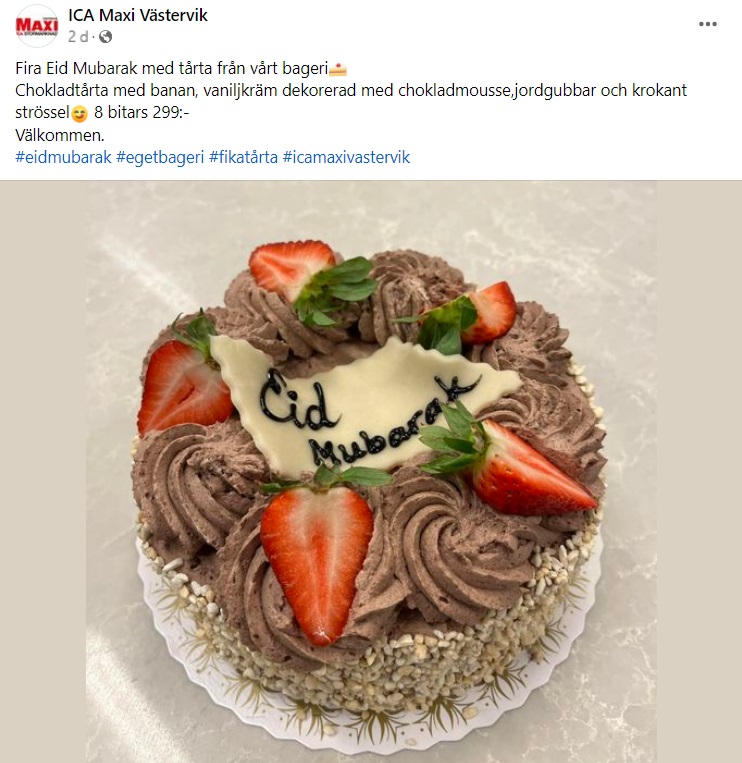The width and height of the screenshot is (742, 763).
Task: Click the 'Välkommen.' line of post text
Action: (x=60, y=135)
